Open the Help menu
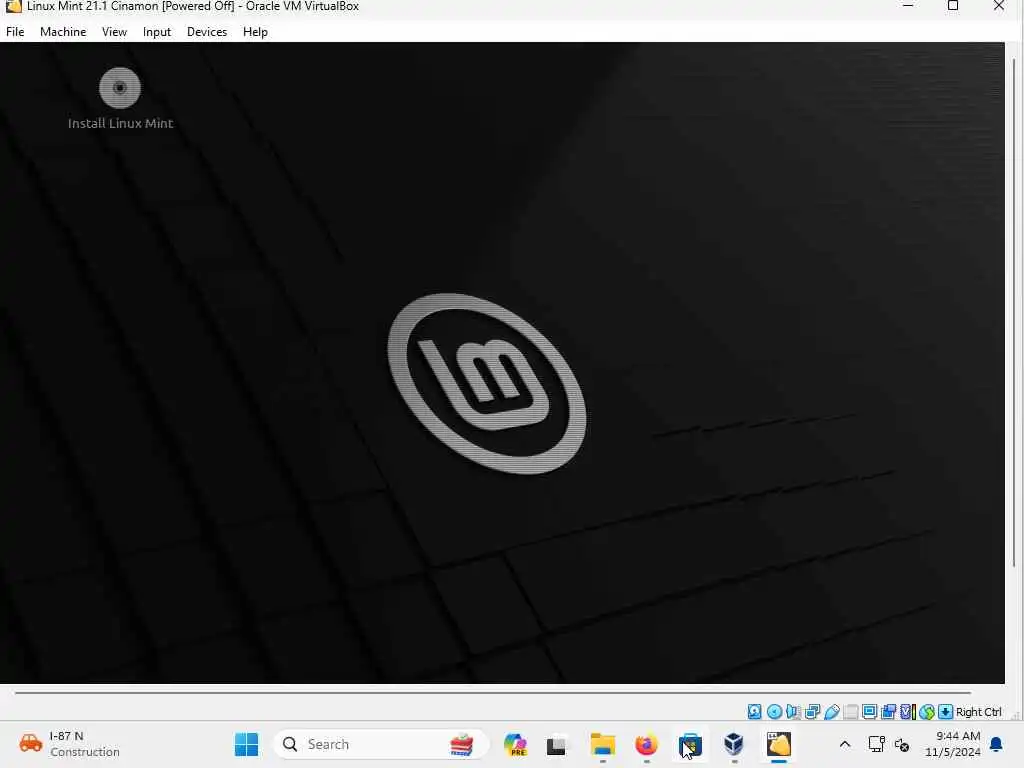 (255, 31)
